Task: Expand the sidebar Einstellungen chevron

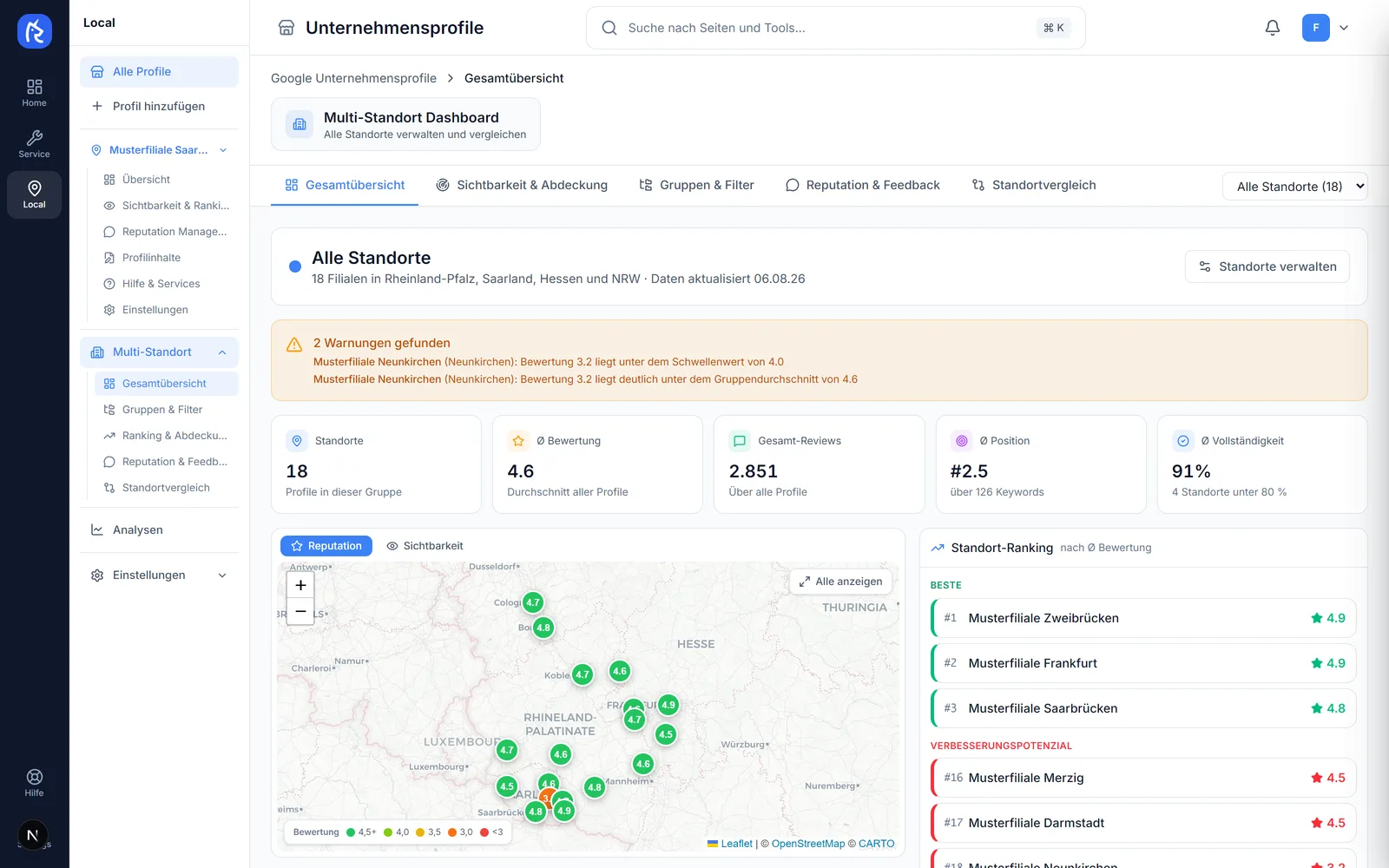Action: pos(222,575)
